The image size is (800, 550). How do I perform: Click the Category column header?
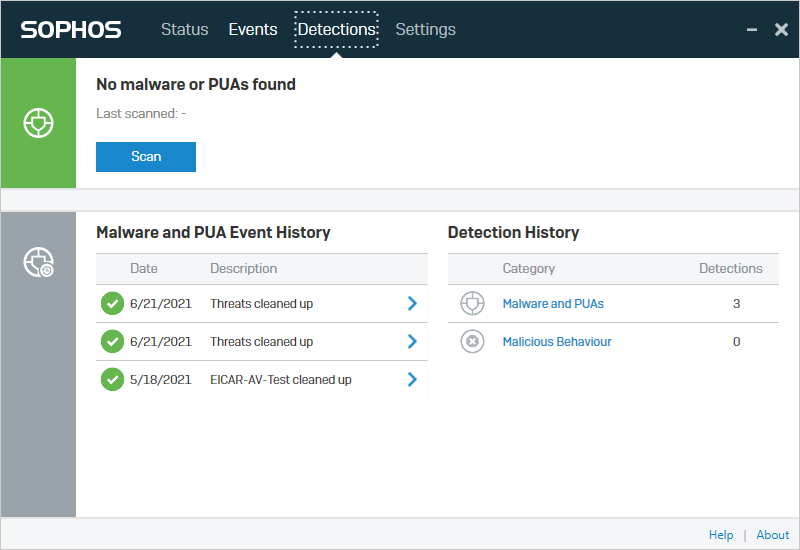529,268
